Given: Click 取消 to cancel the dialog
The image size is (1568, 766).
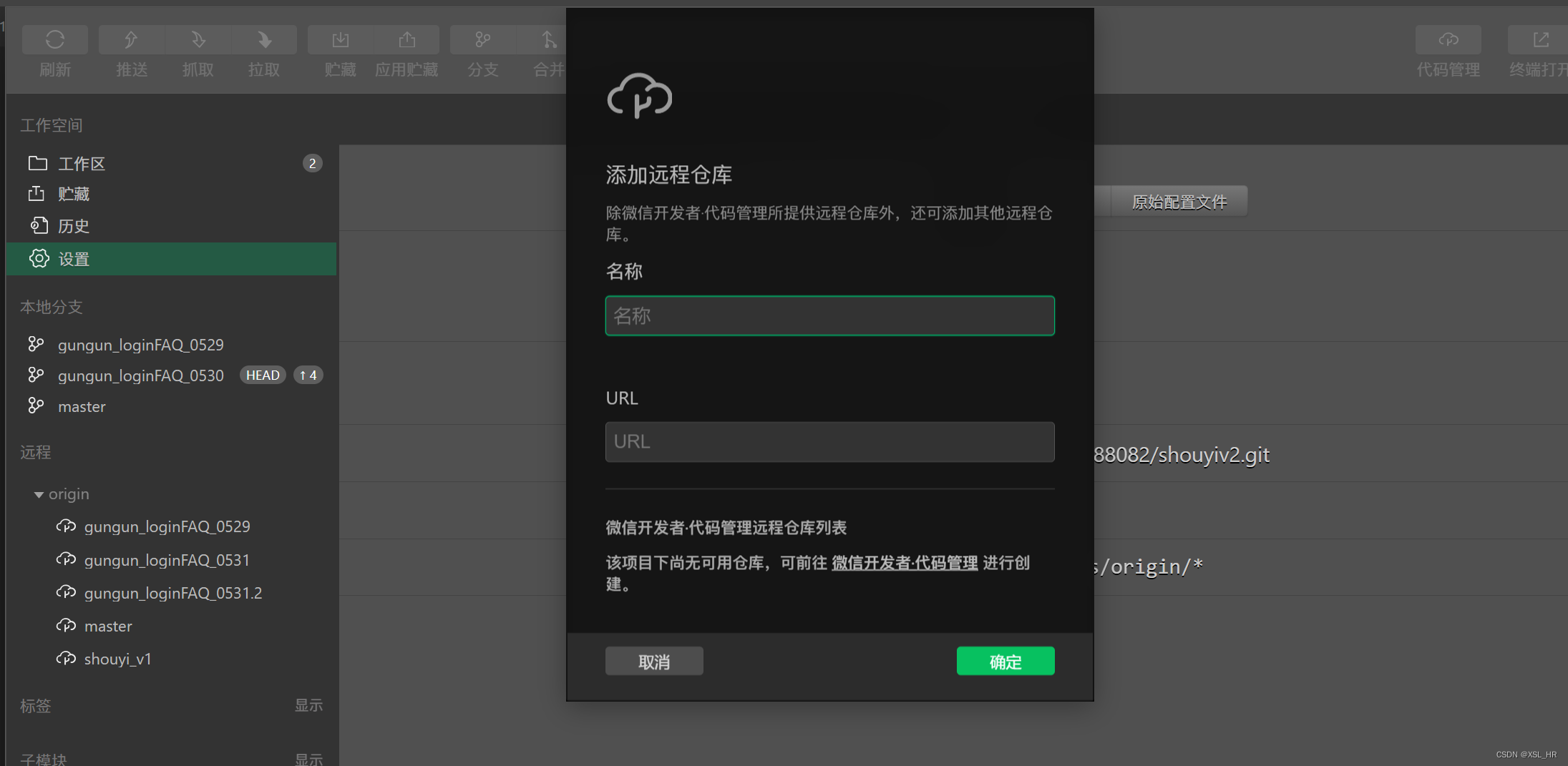Looking at the screenshot, I should (654, 662).
